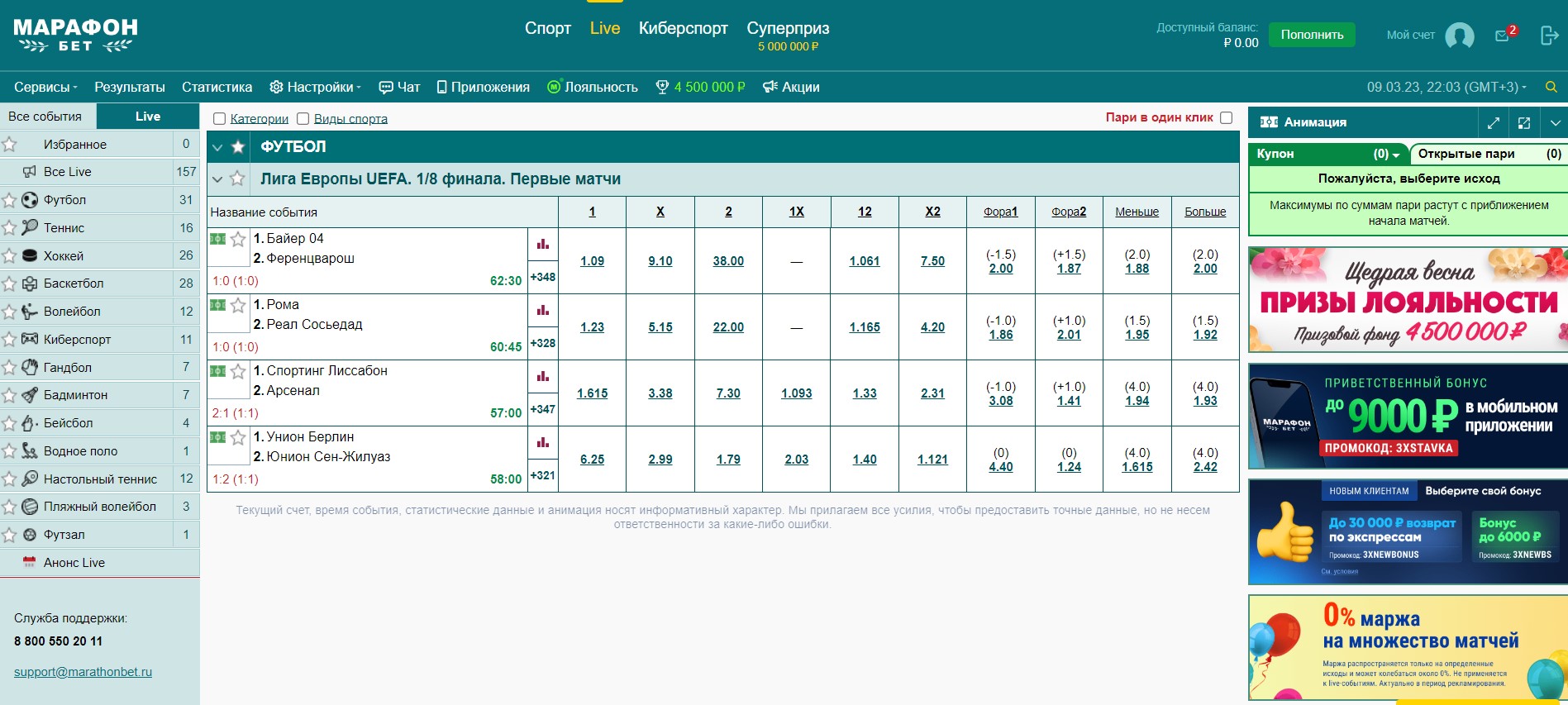
Task: Add Байер 04 match to favorites star
Action: [238, 239]
